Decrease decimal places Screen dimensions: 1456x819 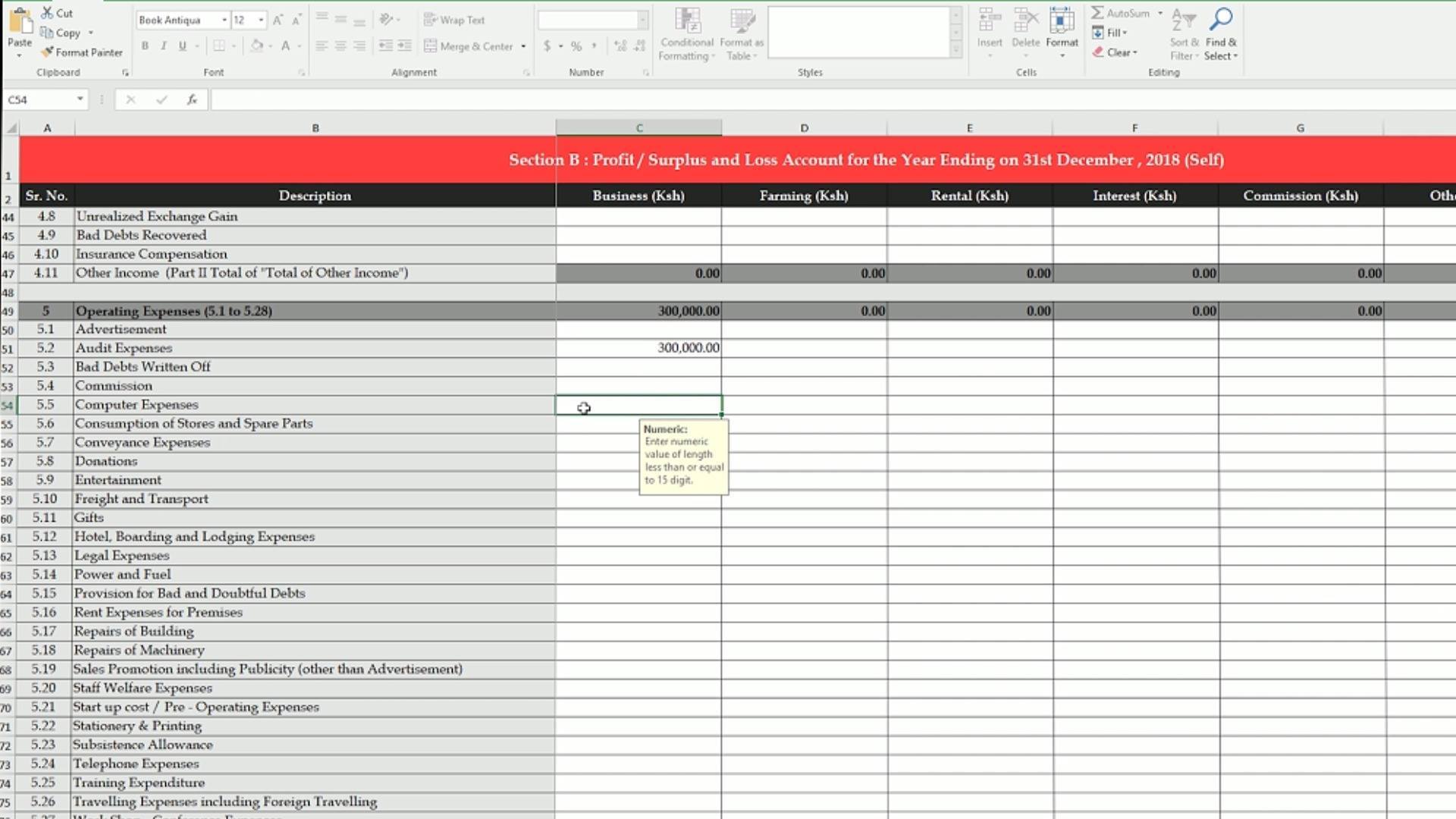640,46
